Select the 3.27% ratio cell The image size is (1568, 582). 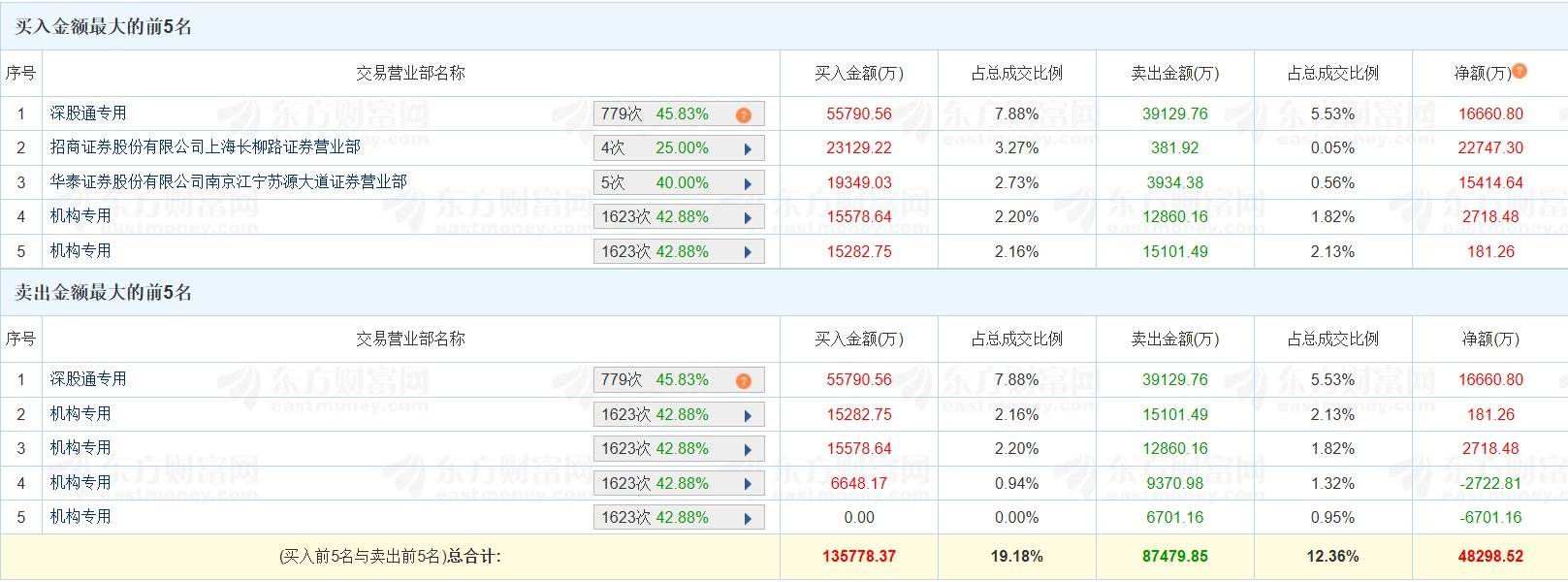1017,148
